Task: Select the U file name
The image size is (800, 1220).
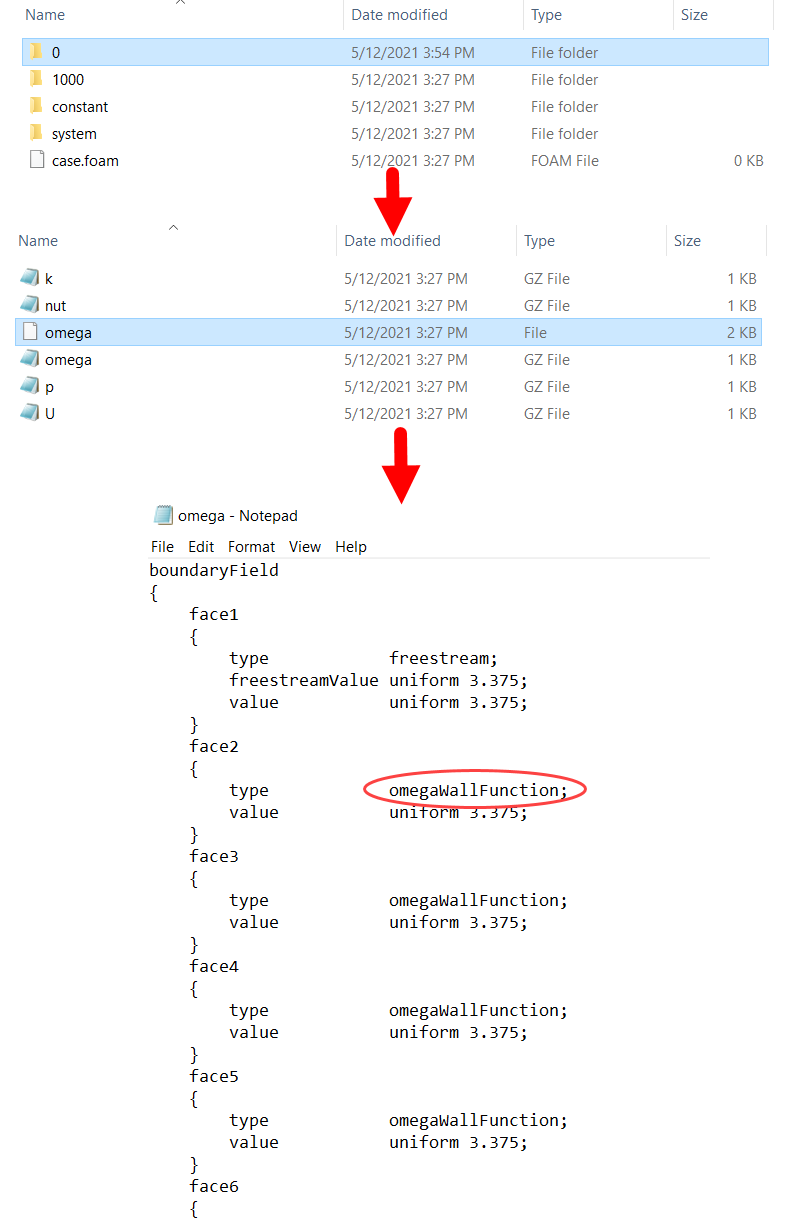Action: coord(50,413)
